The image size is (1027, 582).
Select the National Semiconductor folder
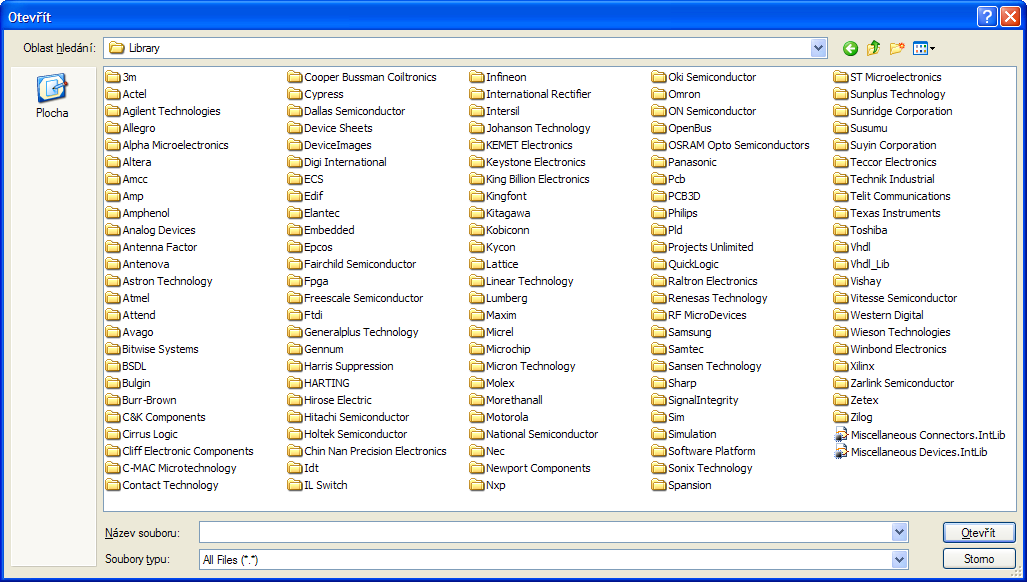(541, 434)
